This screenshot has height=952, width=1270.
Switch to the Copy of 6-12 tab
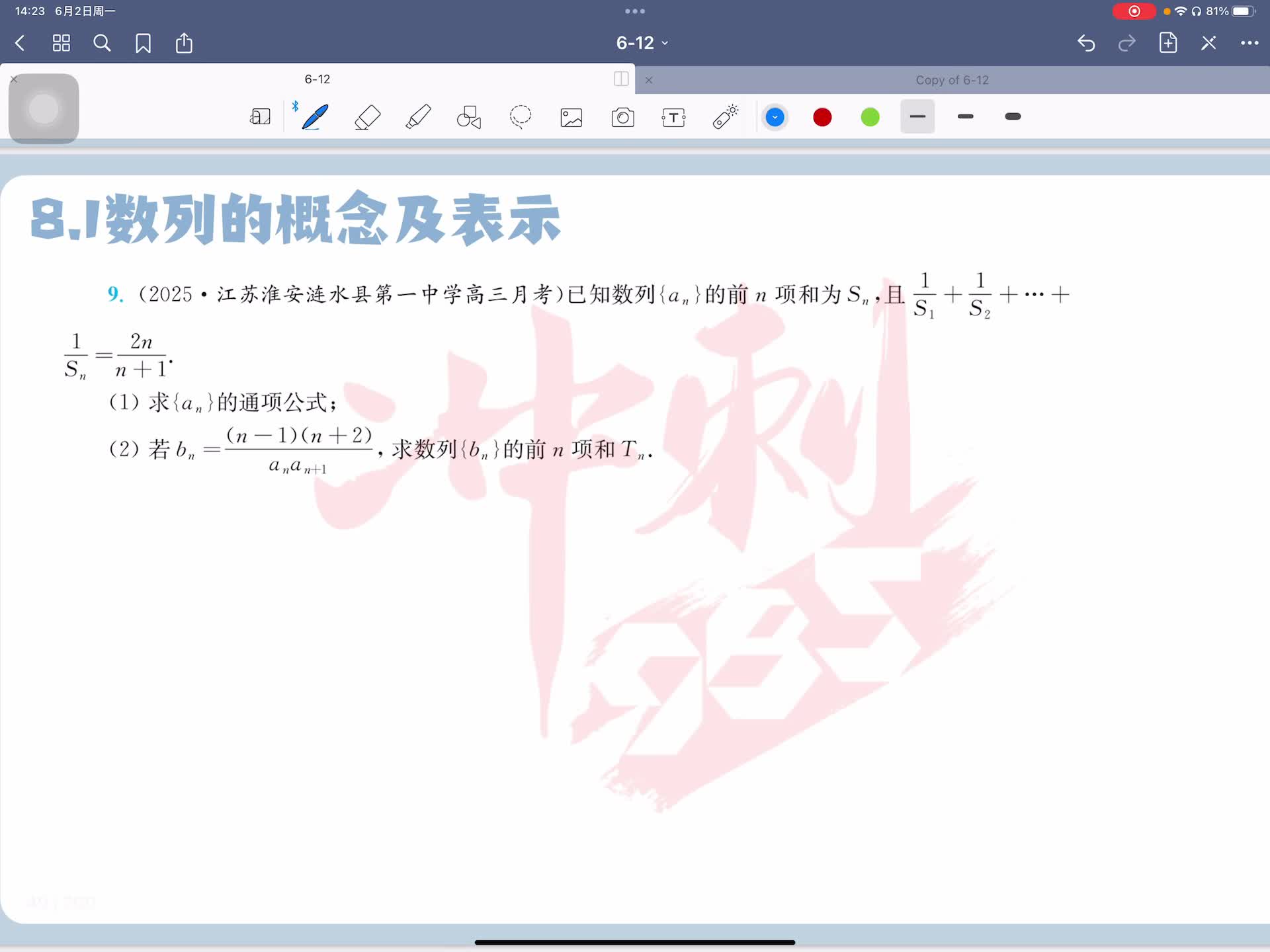[951, 80]
